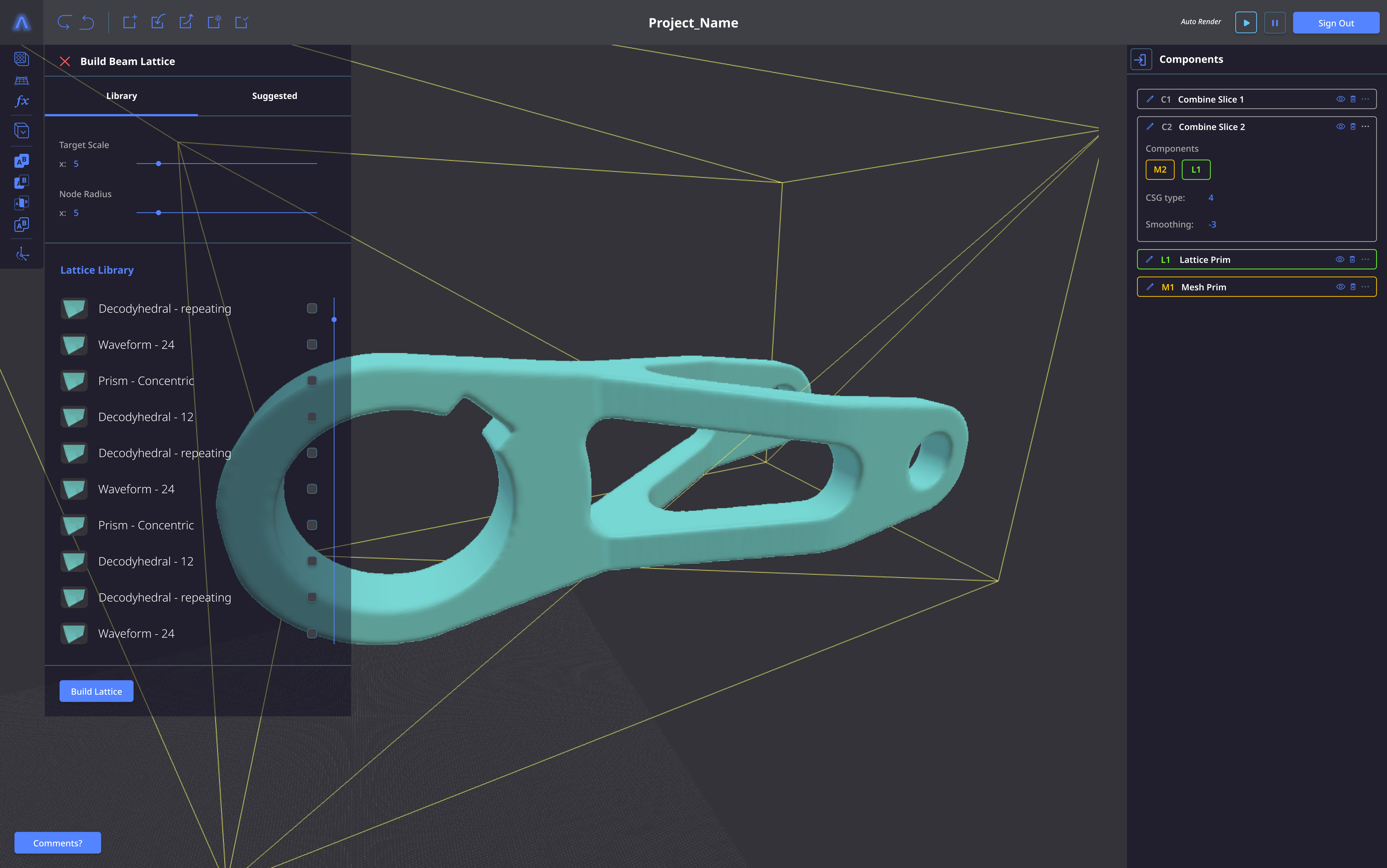Click the Target Scale slider handle
The width and height of the screenshot is (1387, 868).
point(158,164)
